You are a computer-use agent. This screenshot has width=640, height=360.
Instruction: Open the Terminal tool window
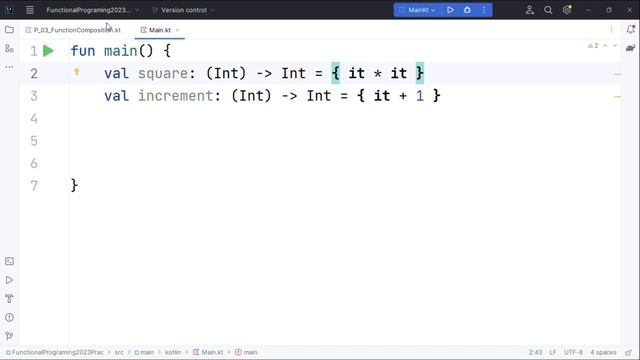click(9, 261)
